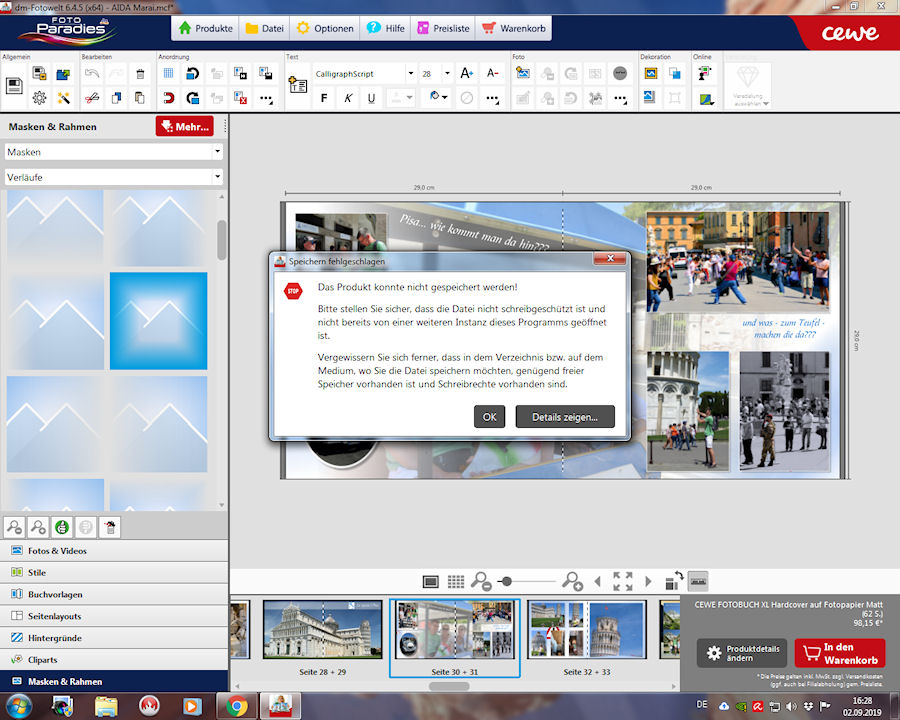Open the Optionen menu
This screenshot has width=900, height=720.
tap(325, 28)
